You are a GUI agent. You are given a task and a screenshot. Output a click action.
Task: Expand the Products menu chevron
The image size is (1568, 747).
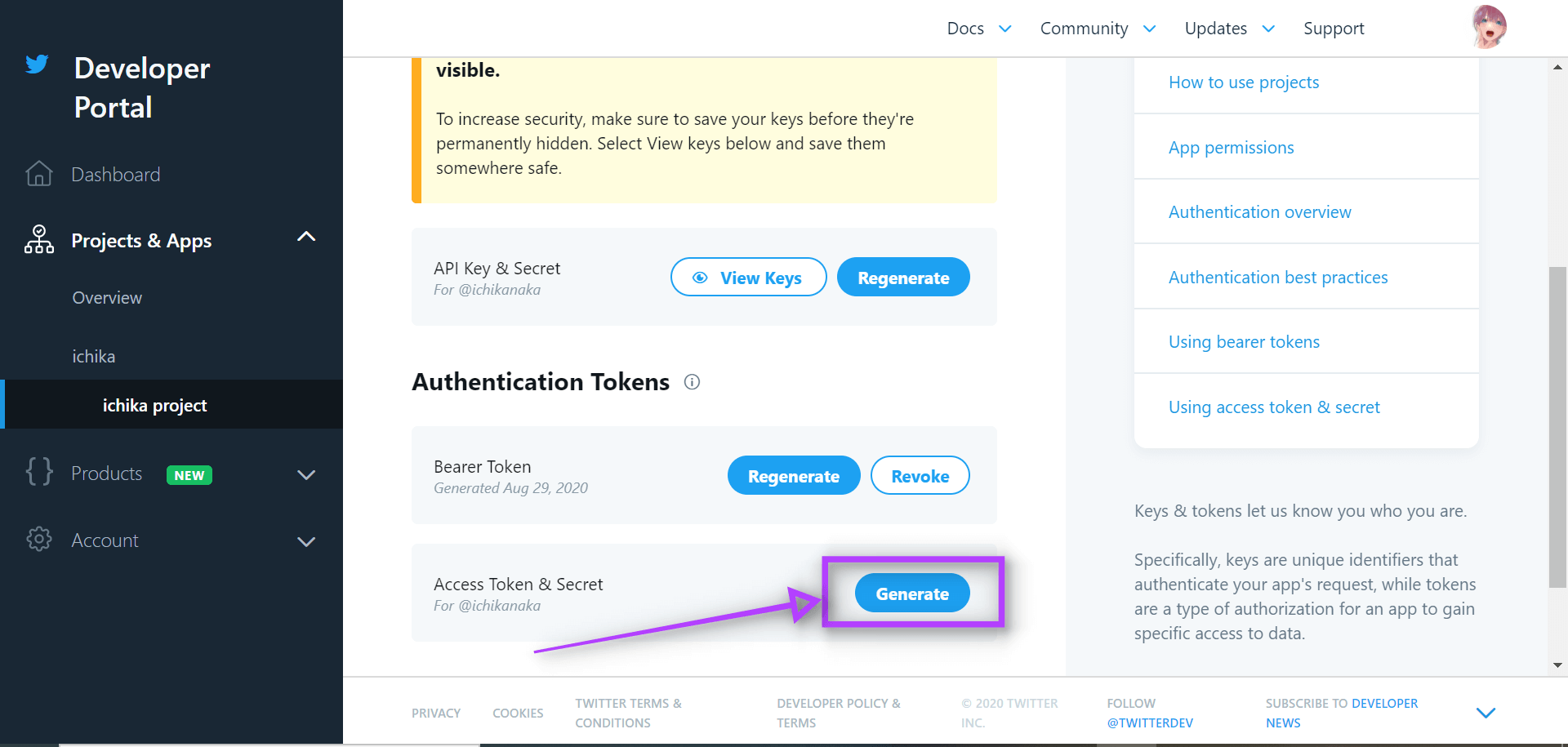306,475
